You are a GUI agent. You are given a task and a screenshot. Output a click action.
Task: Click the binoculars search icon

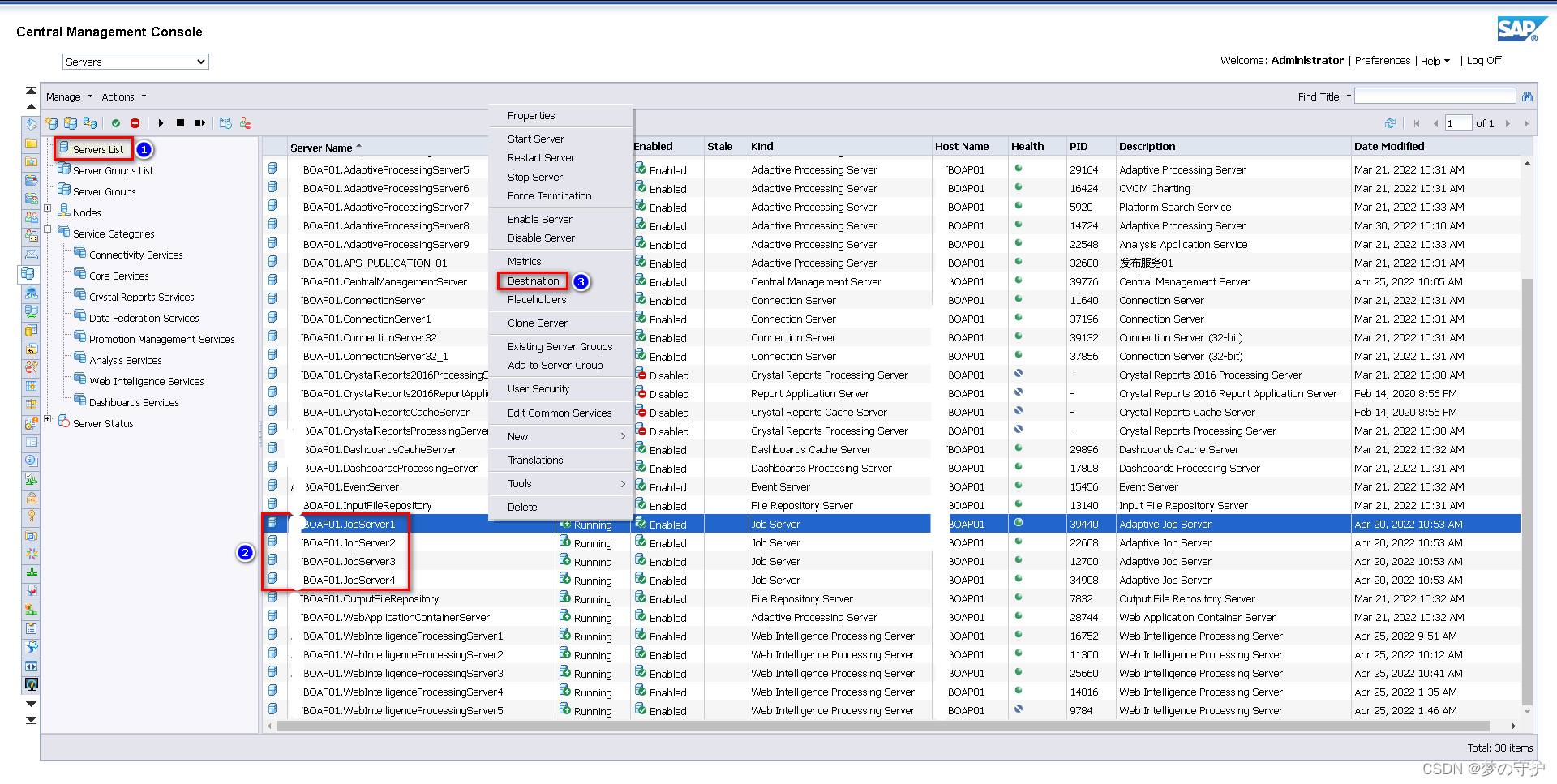coord(1527,96)
